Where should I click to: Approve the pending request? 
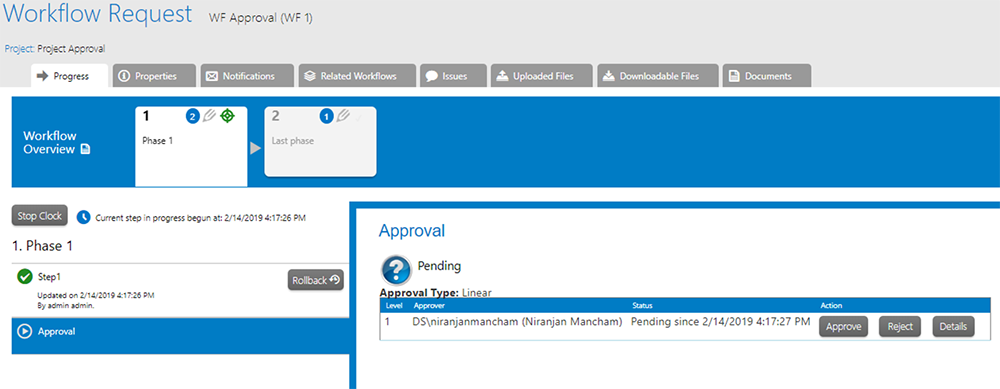(844, 327)
